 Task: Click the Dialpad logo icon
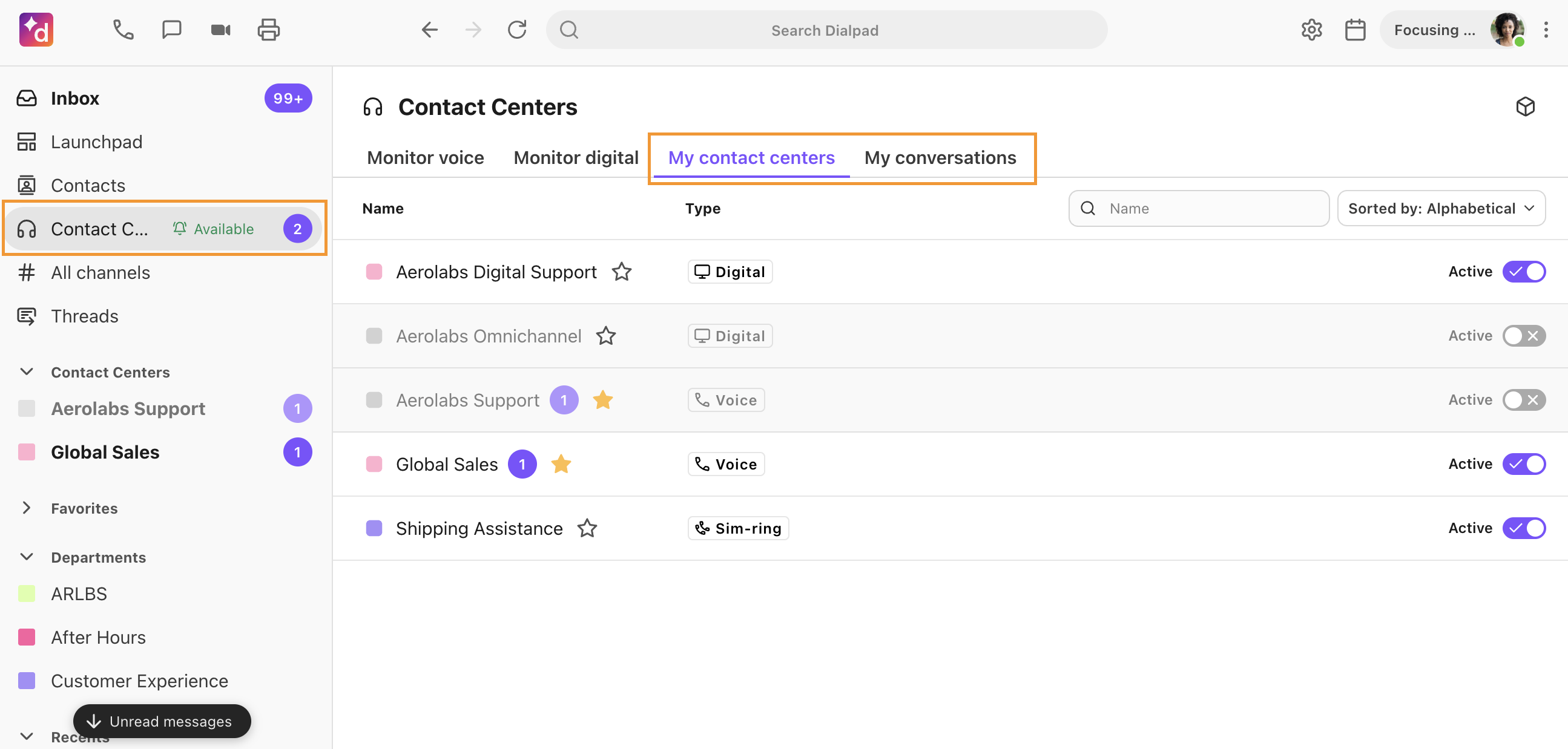pos(36,30)
